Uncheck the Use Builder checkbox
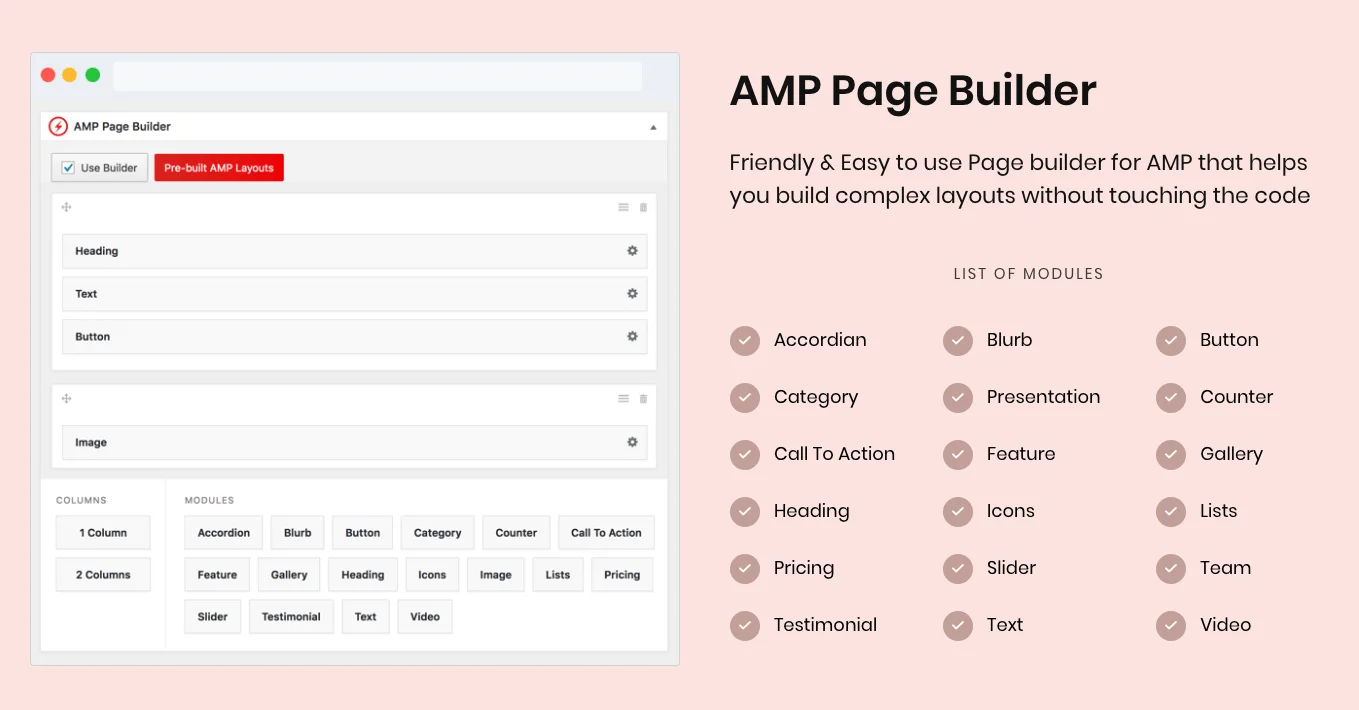 (x=66, y=167)
